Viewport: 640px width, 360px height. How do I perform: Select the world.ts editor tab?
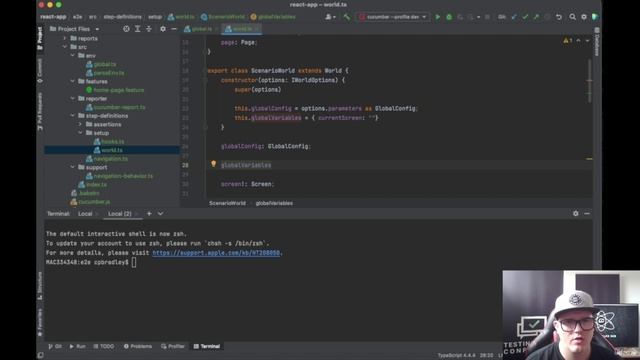point(241,29)
